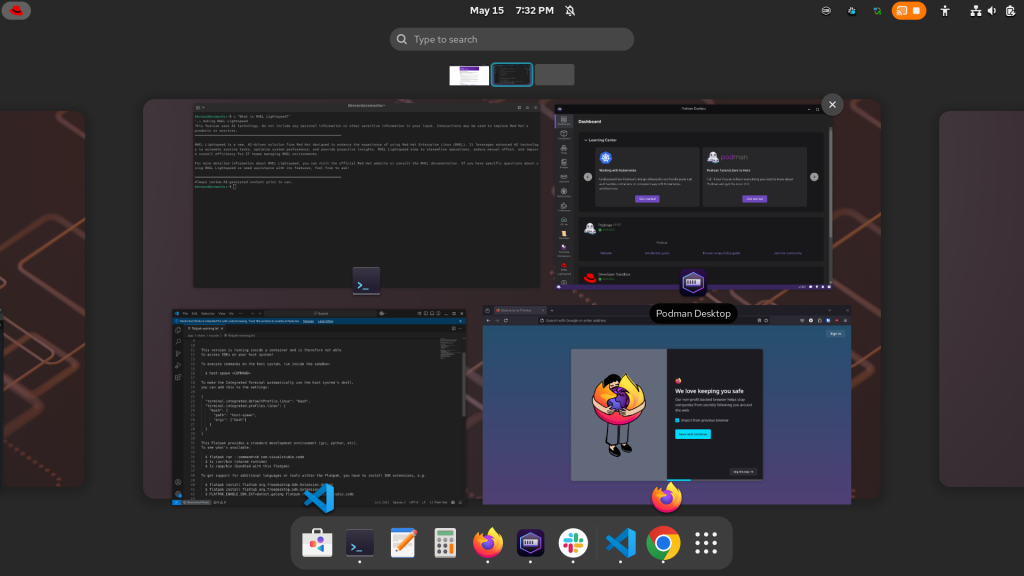Open the Red Hat Activities button

pyautogui.click(x=16, y=10)
